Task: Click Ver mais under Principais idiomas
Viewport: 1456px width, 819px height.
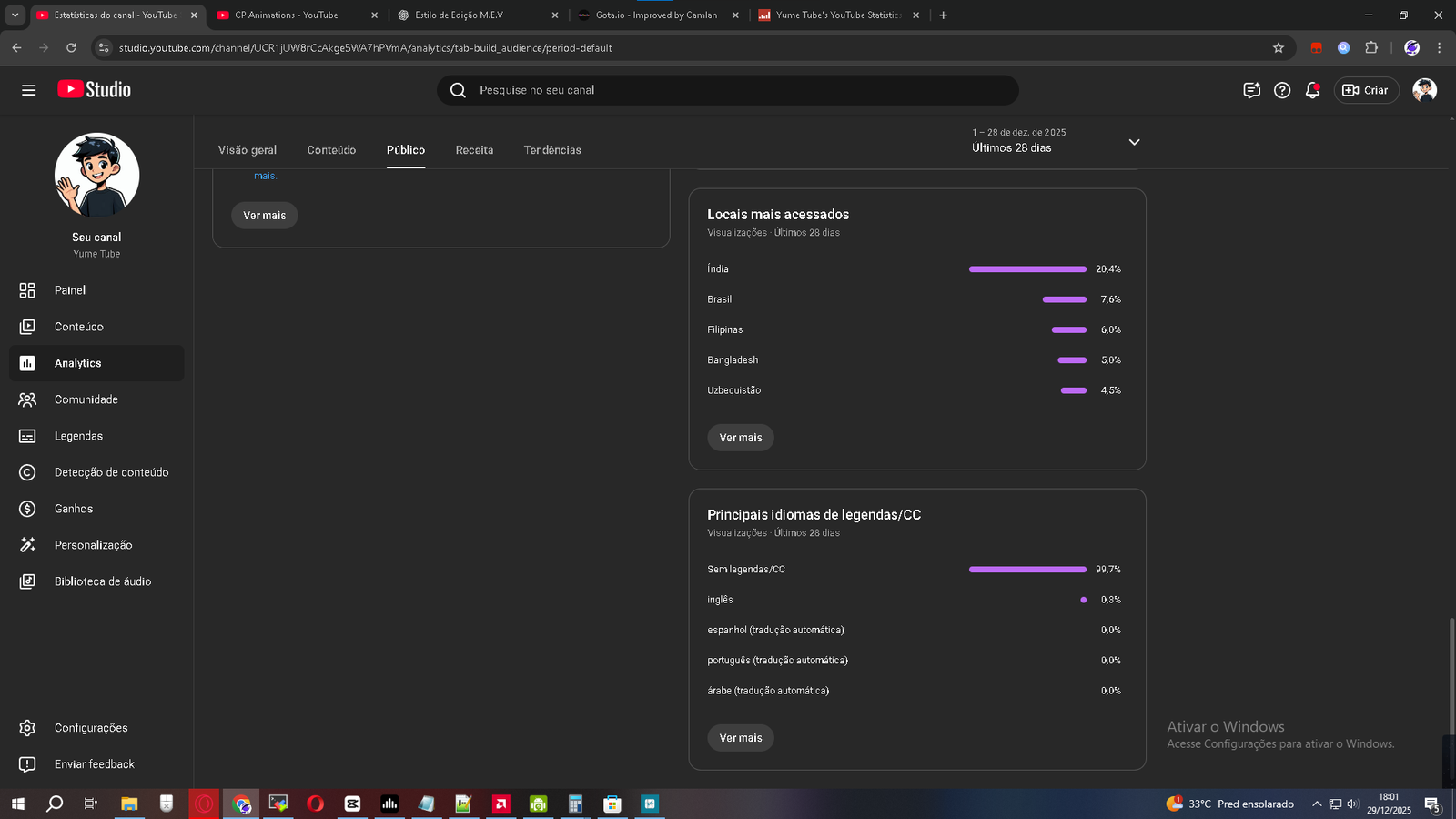Action: coord(741,738)
